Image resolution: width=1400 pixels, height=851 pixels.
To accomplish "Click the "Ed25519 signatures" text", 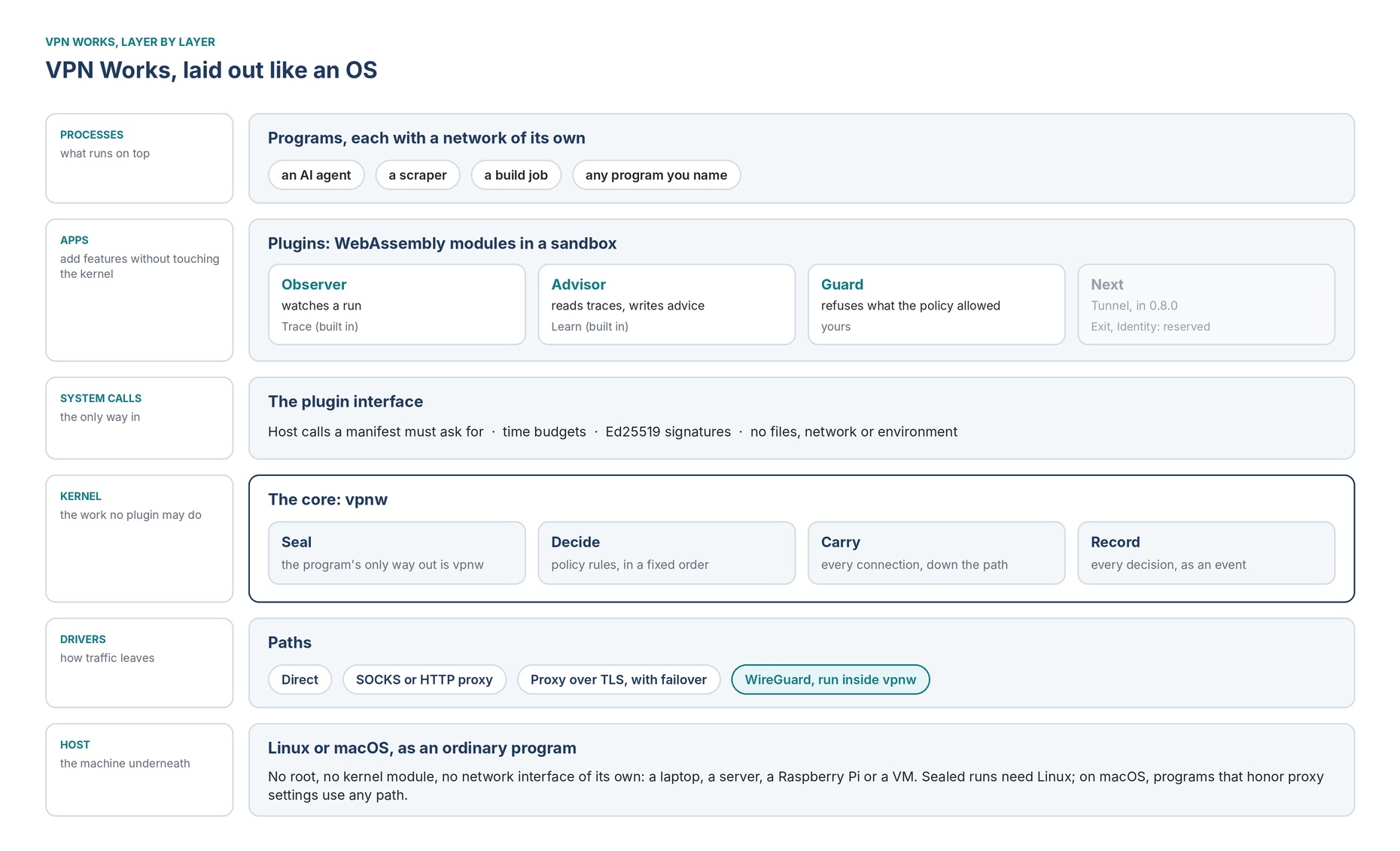I will 668,432.
